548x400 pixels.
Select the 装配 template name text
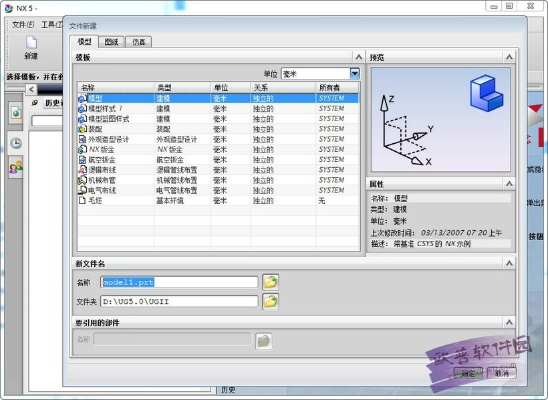(95, 129)
